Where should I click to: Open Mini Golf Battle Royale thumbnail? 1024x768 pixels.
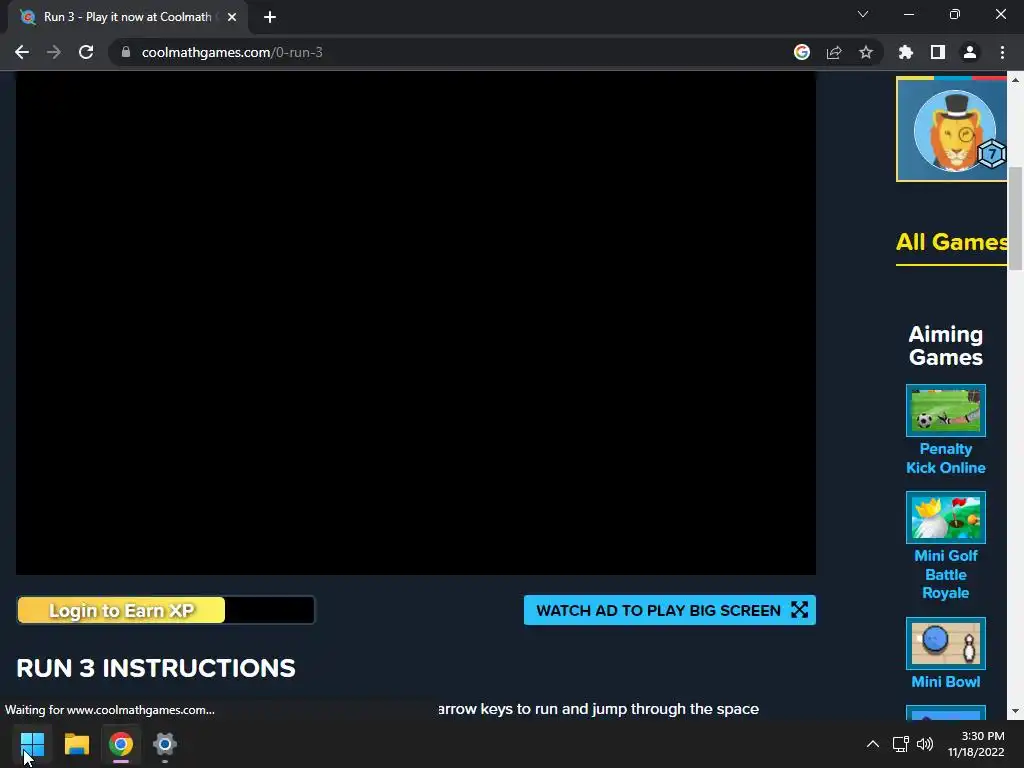pos(946,517)
